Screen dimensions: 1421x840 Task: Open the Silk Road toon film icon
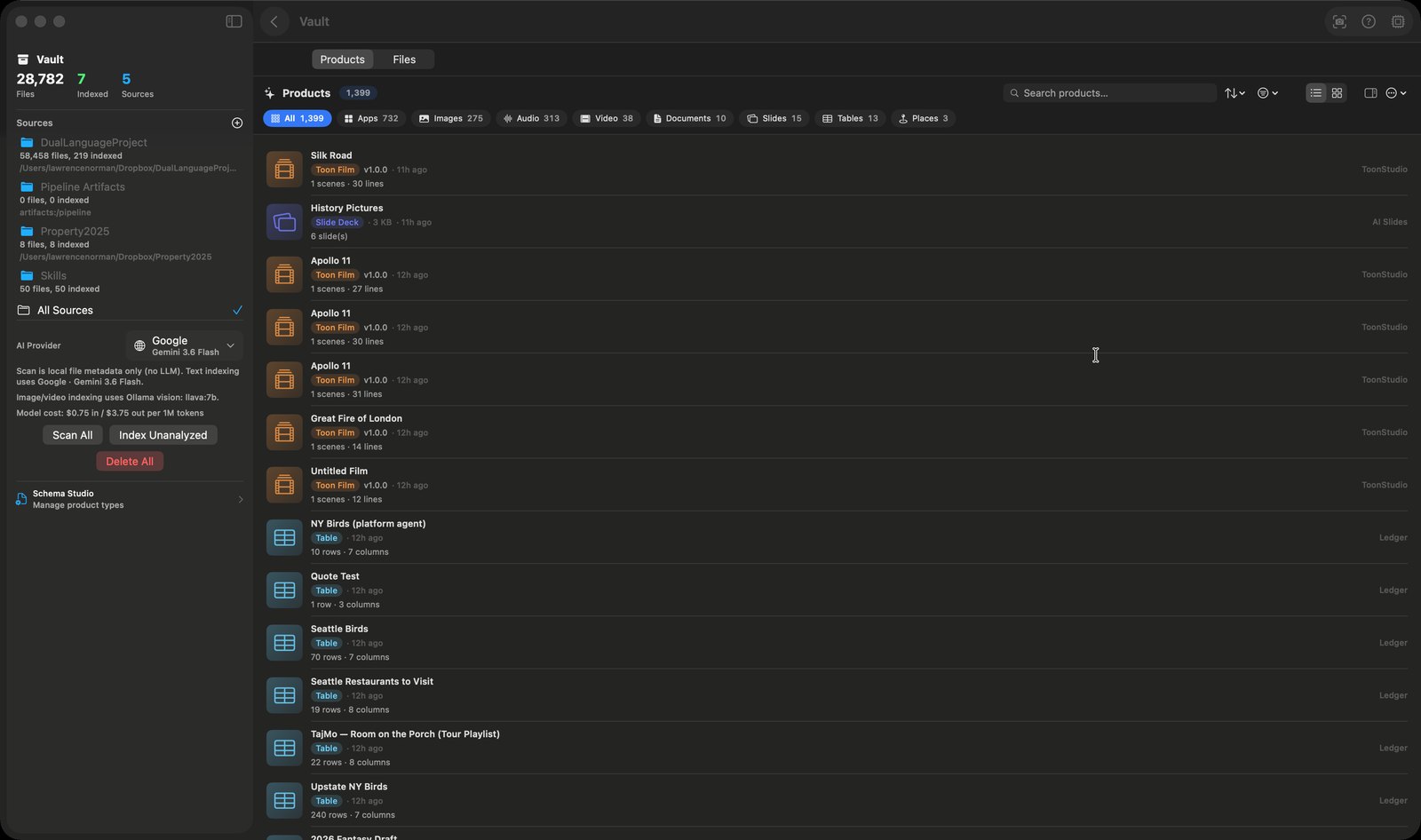(284, 169)
